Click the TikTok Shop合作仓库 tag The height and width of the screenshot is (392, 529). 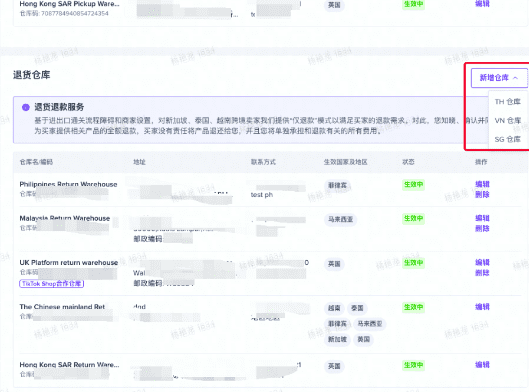pyautogui.click(x=51, y=284)
